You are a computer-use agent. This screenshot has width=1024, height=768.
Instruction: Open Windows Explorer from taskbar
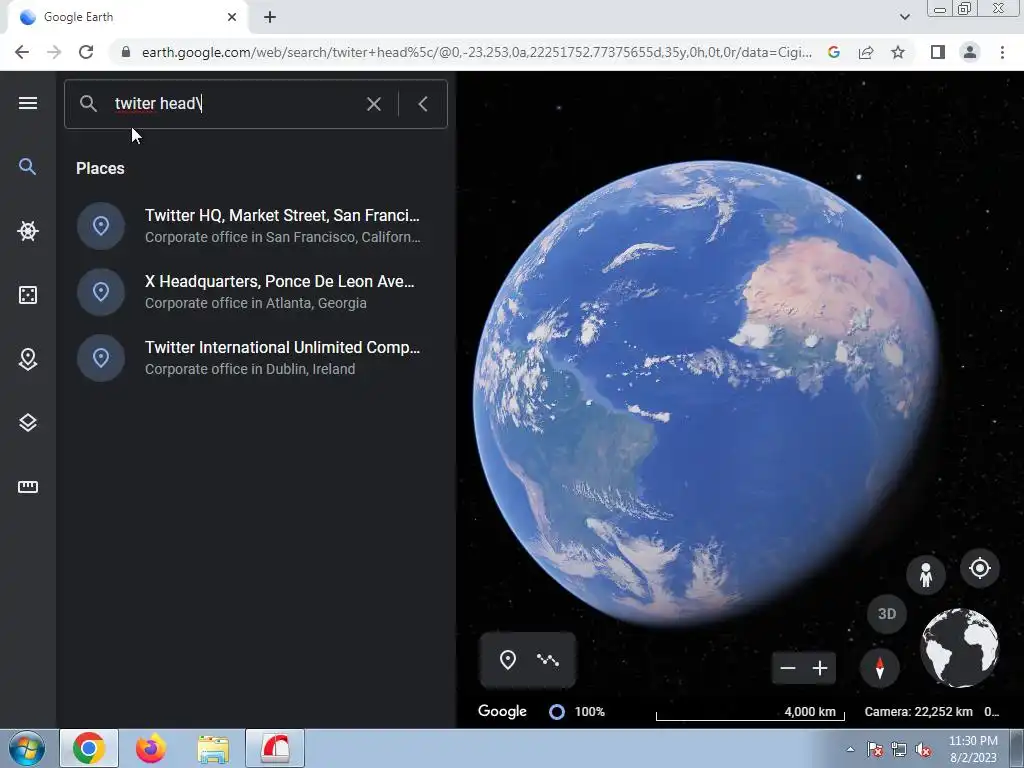coord(213,748)
